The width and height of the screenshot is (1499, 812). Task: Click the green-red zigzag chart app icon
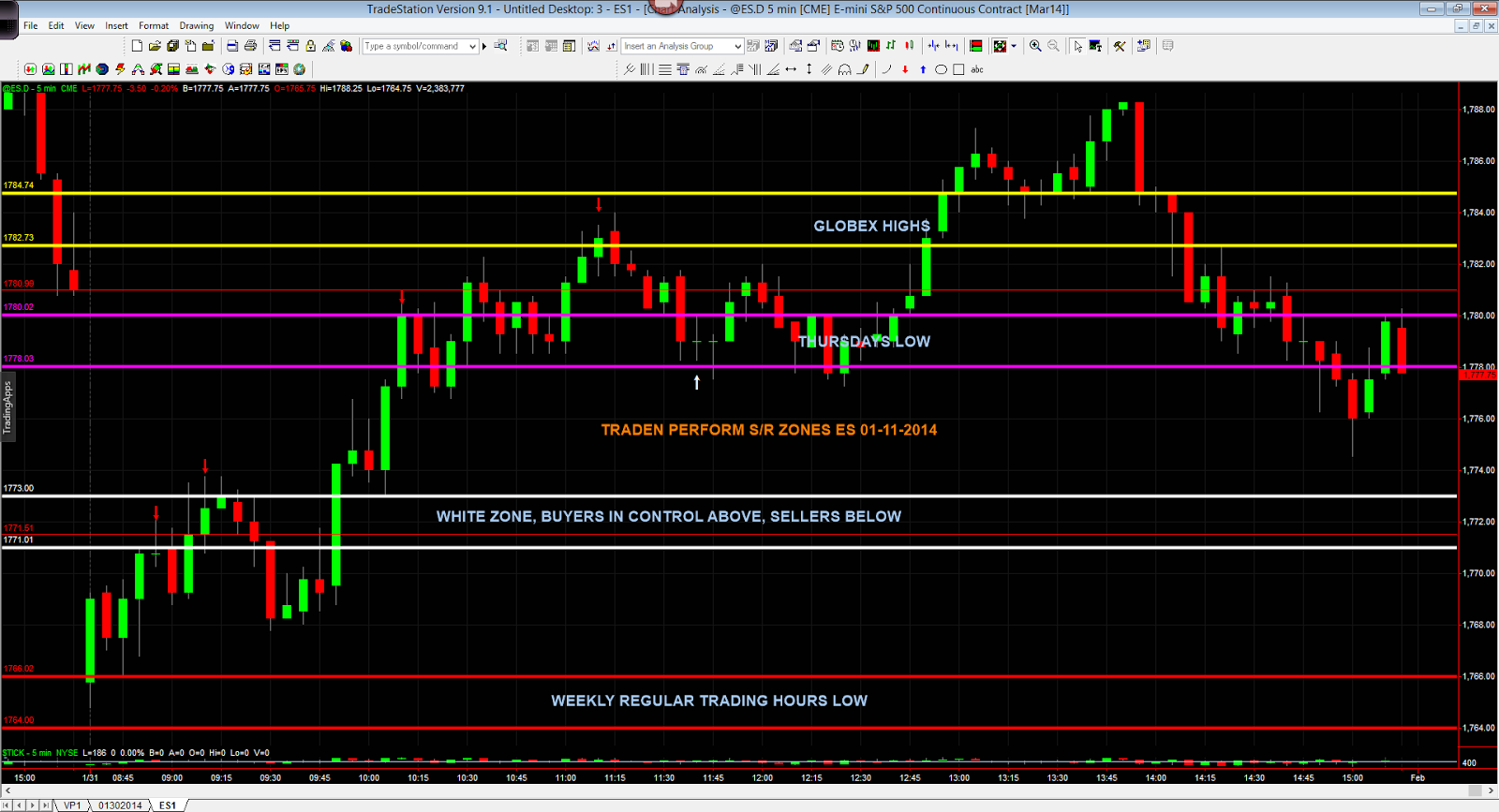(84, 69)
